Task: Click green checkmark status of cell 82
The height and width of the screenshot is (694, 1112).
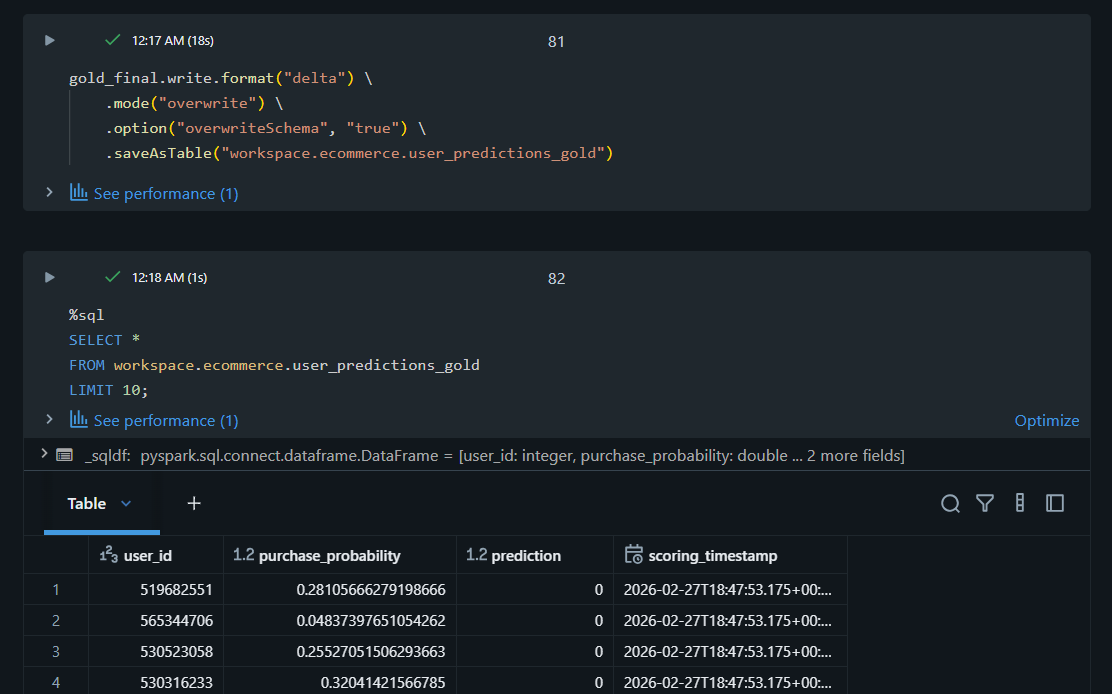Action: pos(112,277)
